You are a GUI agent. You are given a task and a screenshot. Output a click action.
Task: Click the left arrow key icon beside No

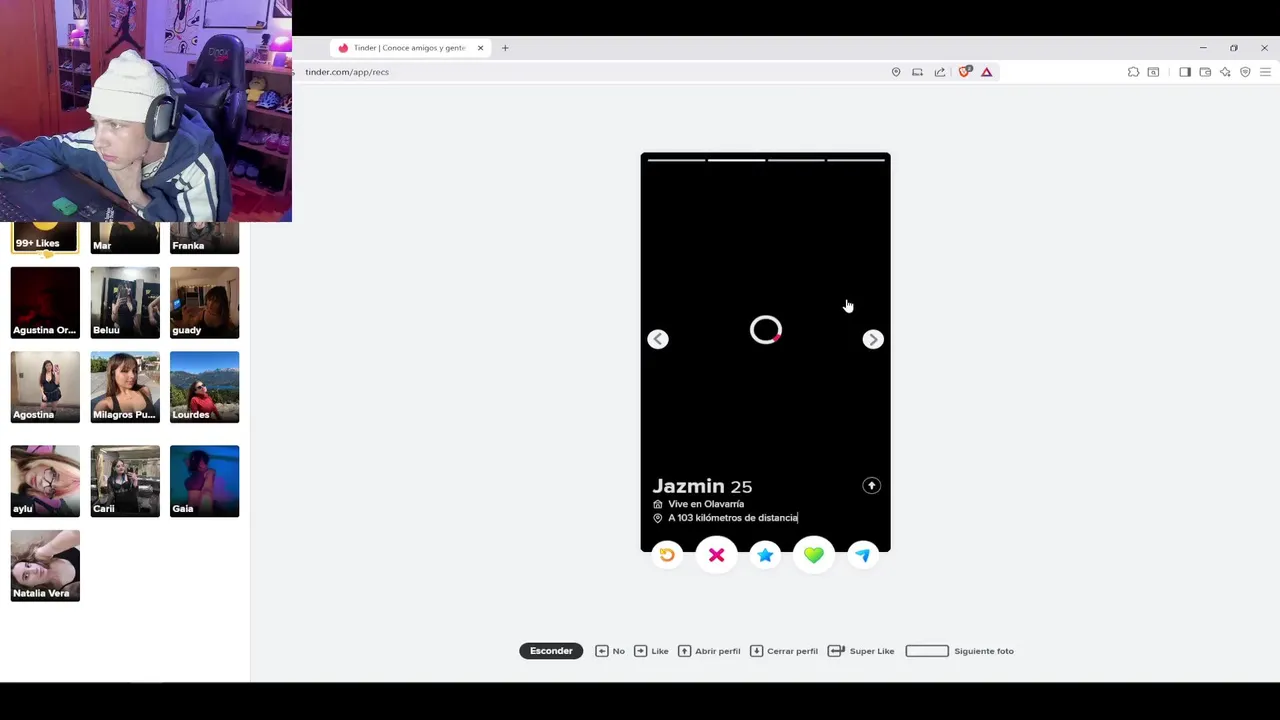point(601,651)
